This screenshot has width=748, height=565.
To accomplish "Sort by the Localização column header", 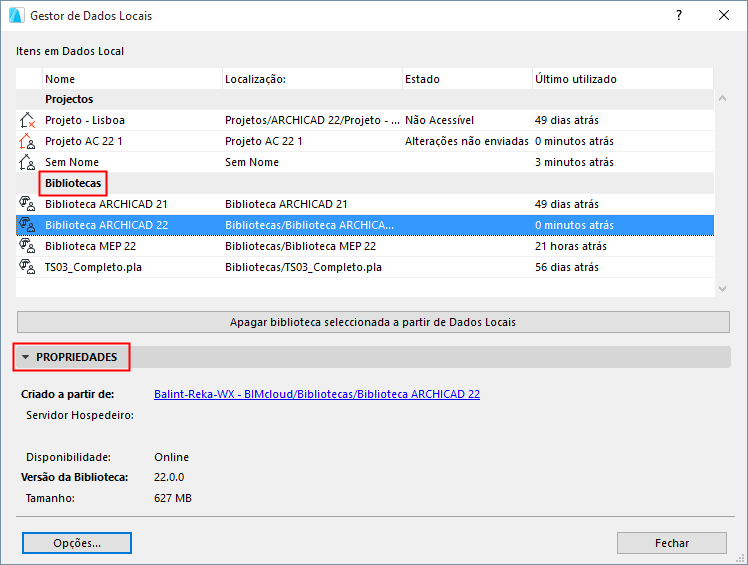I will click(x=312, y=79).
